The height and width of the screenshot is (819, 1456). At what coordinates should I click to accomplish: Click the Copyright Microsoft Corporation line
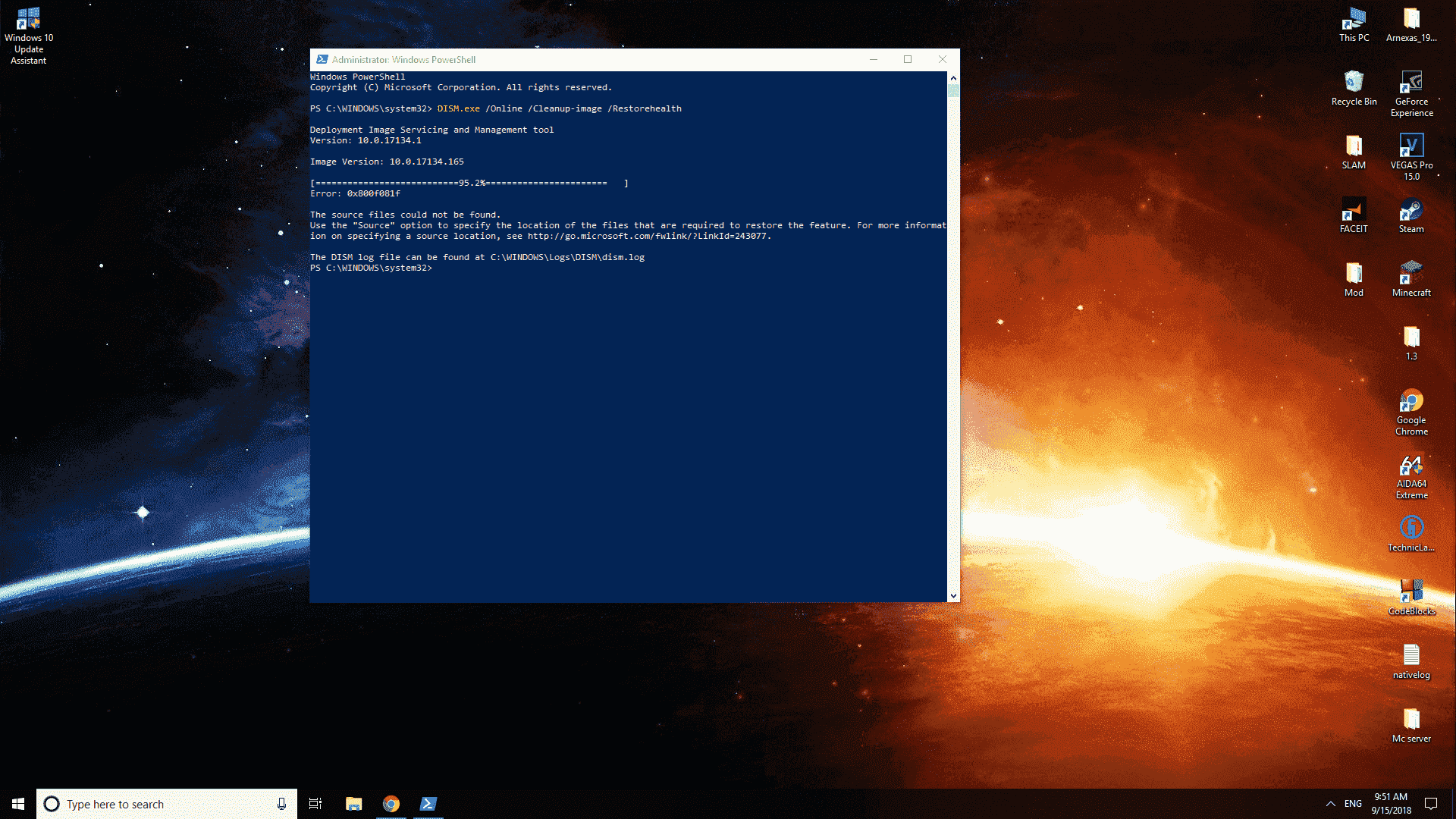point(460,87)
